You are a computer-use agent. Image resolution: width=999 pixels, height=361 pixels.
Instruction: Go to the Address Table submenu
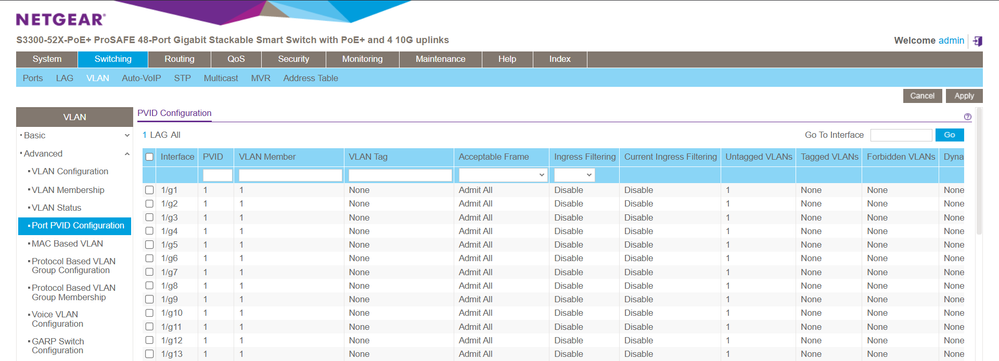[x=311, y=78]
